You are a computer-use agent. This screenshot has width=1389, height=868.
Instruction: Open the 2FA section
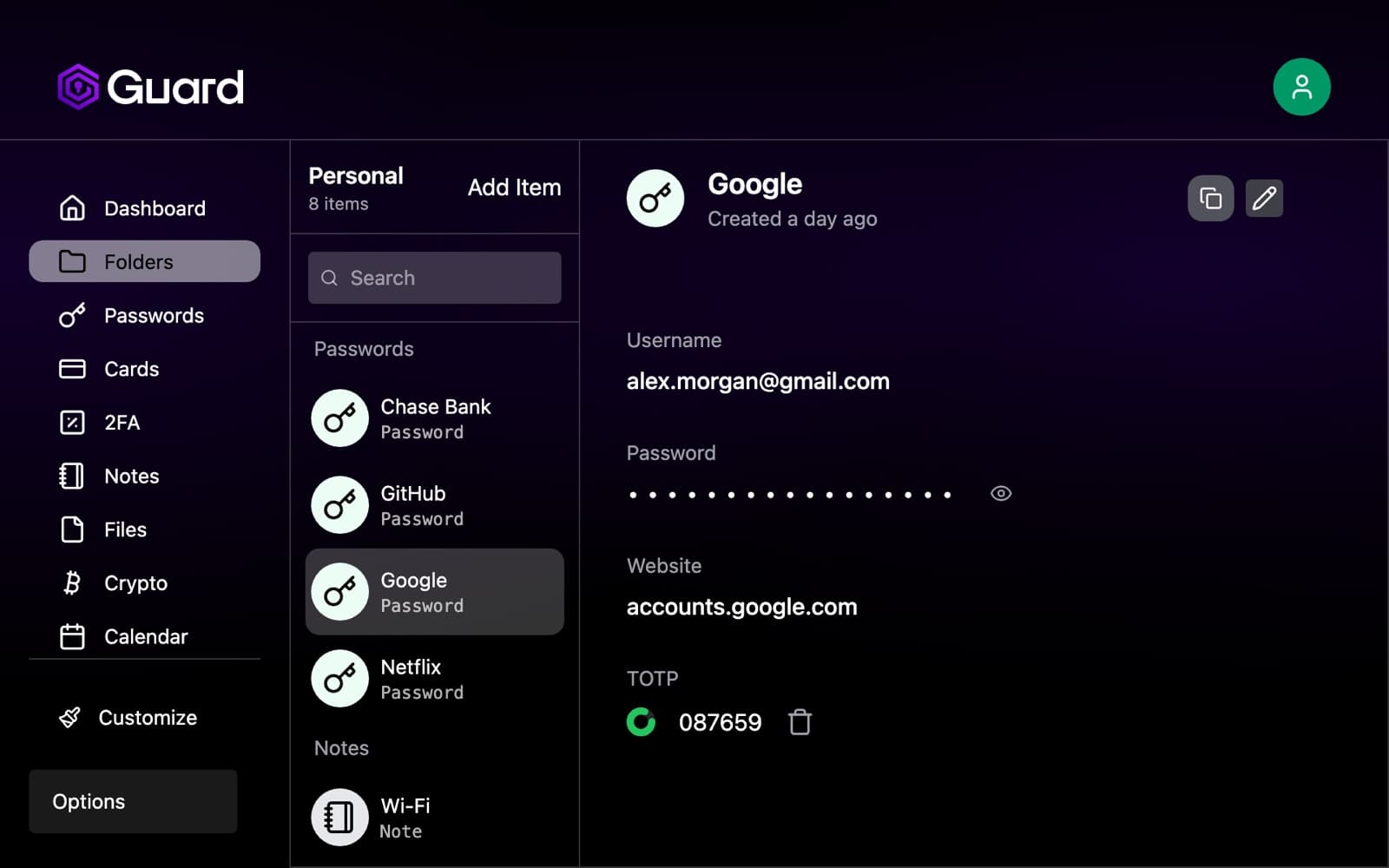tap(144, 423)
